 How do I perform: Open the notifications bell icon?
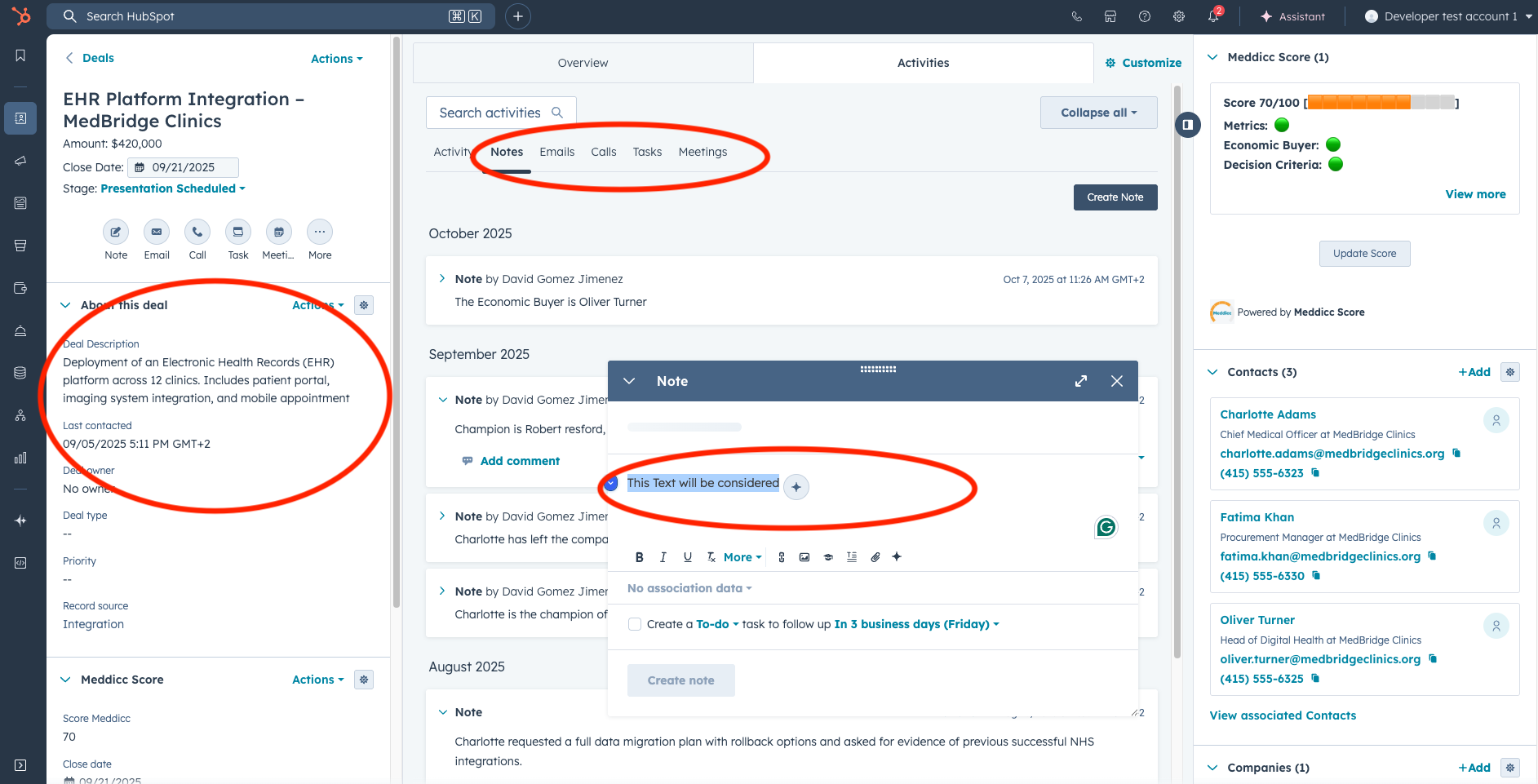pos(1213,16)
